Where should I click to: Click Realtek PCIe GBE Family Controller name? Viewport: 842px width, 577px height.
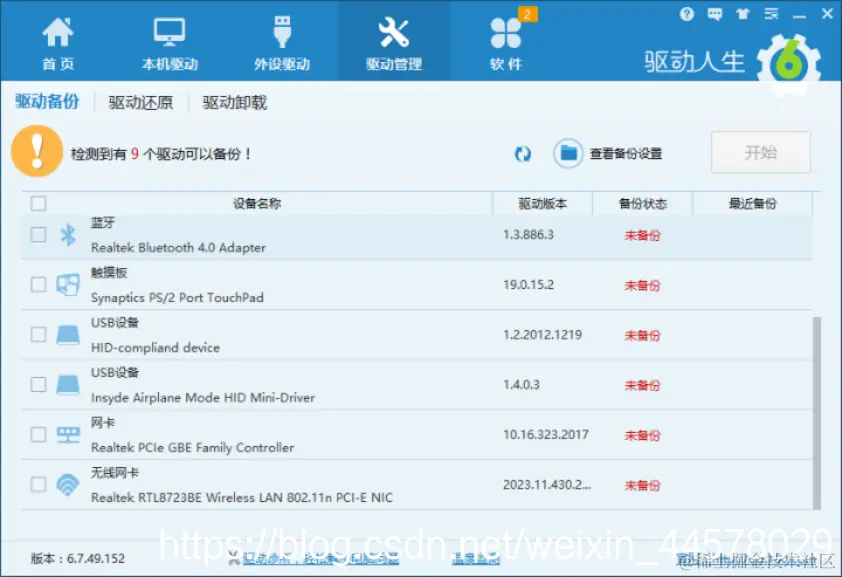click(x=192, y=447)
